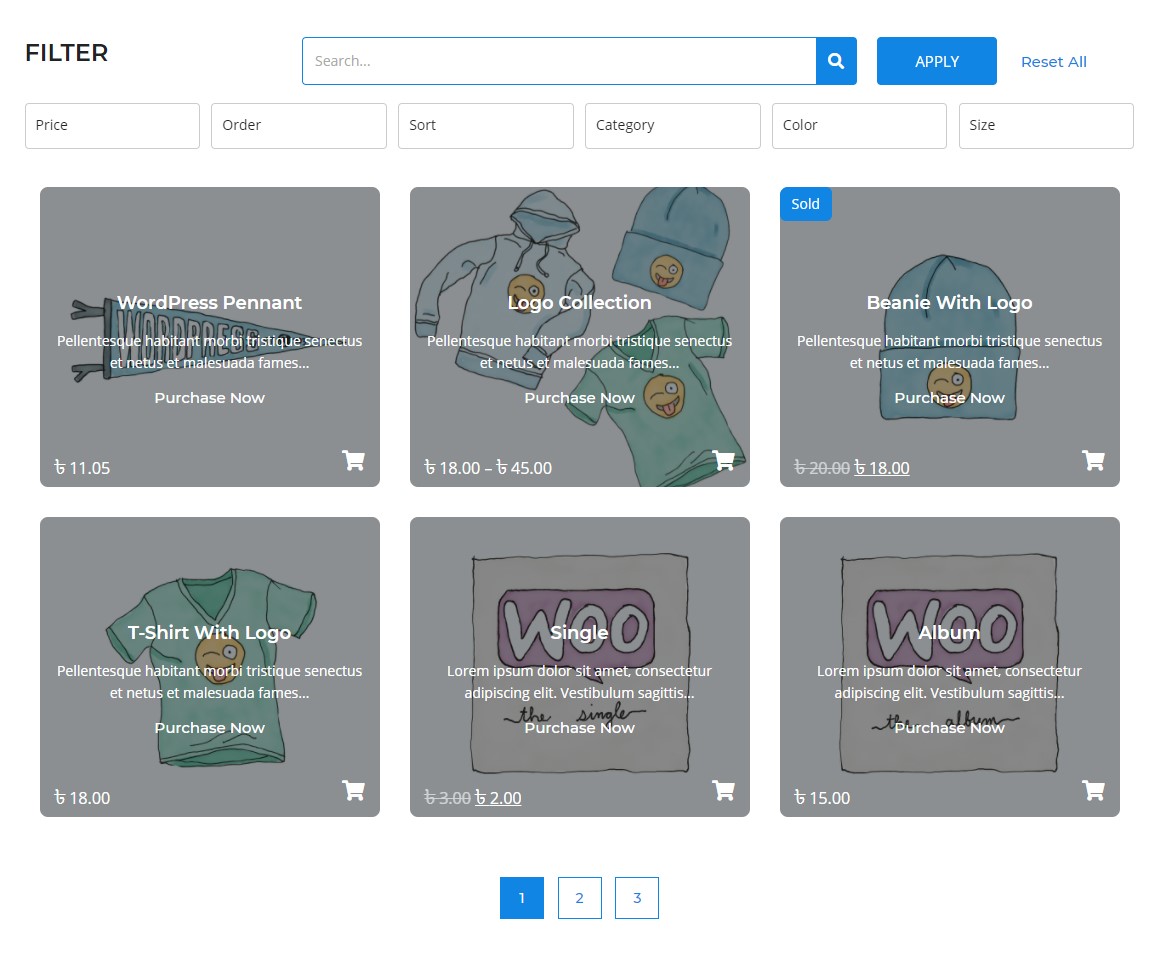Click the ৳ 15.00 Album price
Screen dimensions: 1160x960
(x=822, y=798)
